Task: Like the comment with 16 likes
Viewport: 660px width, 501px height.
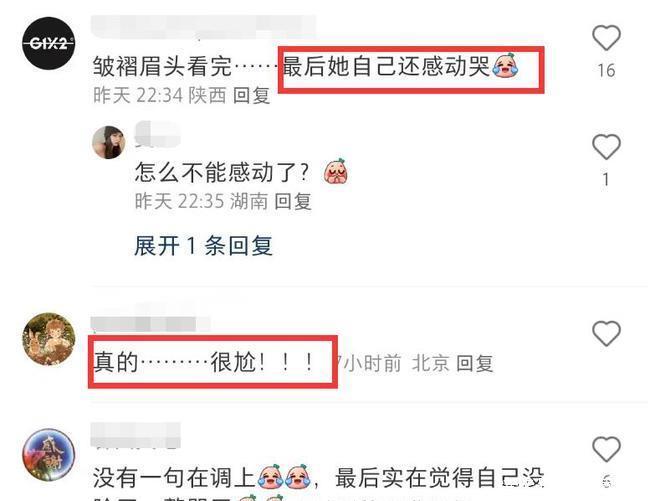Action: 606,38
